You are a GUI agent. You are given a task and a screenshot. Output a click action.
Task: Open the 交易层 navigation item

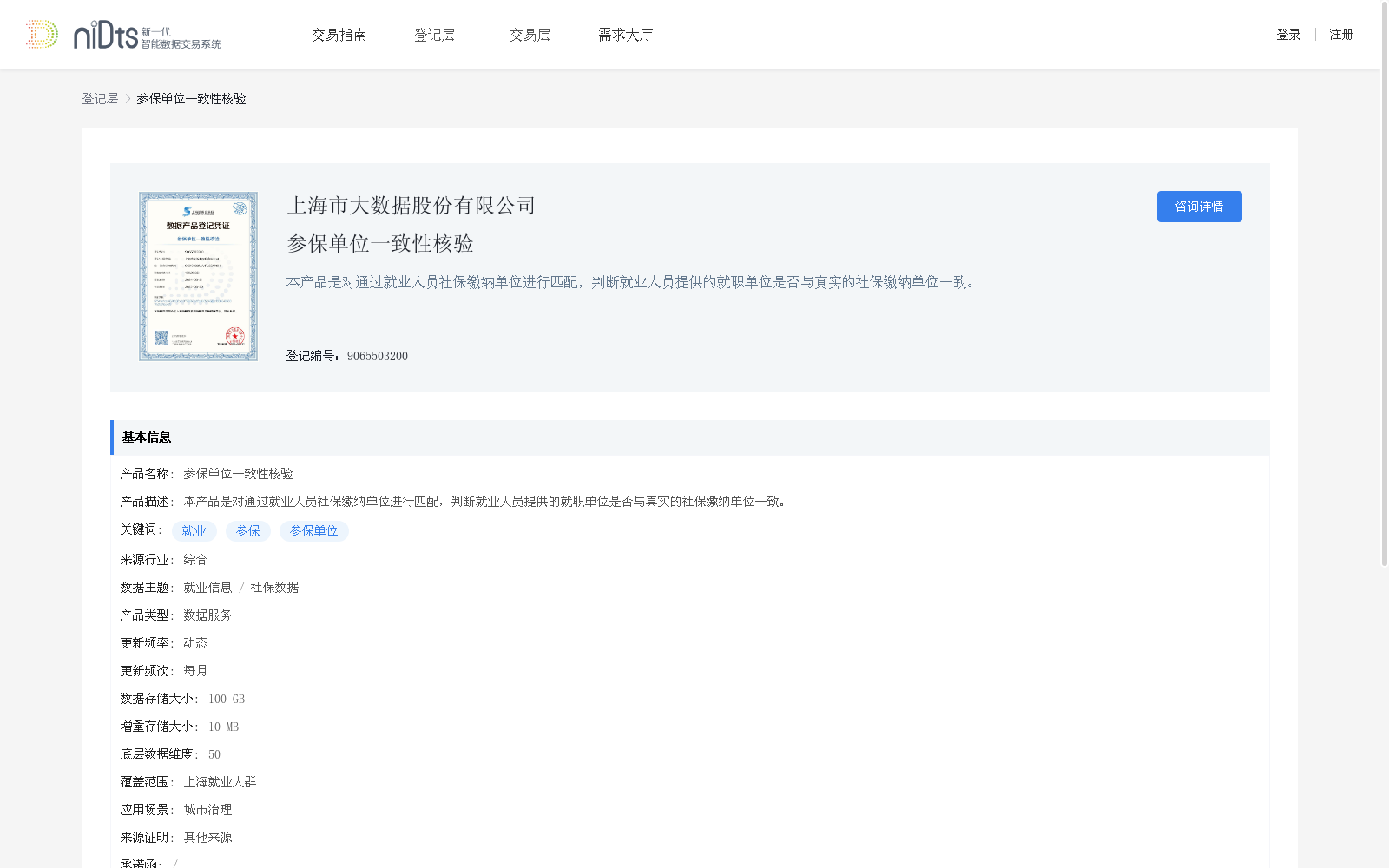pyautogui.click(x=530, y=35)
